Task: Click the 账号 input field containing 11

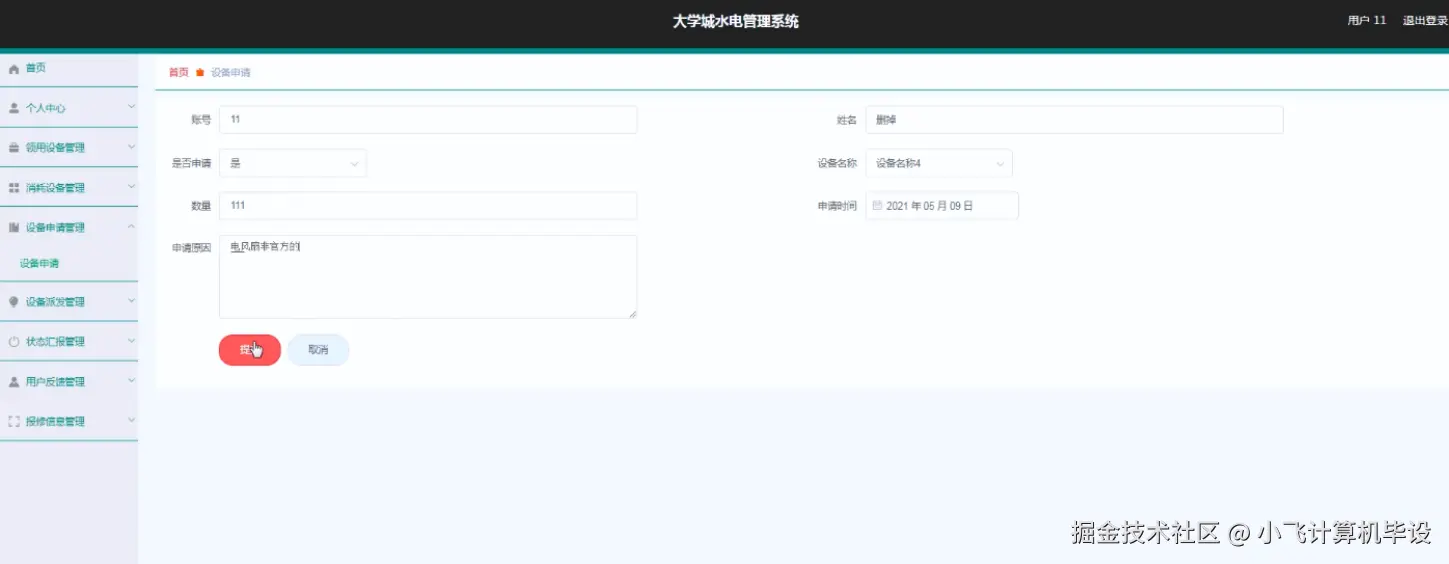Action: (x=428, y=120)
